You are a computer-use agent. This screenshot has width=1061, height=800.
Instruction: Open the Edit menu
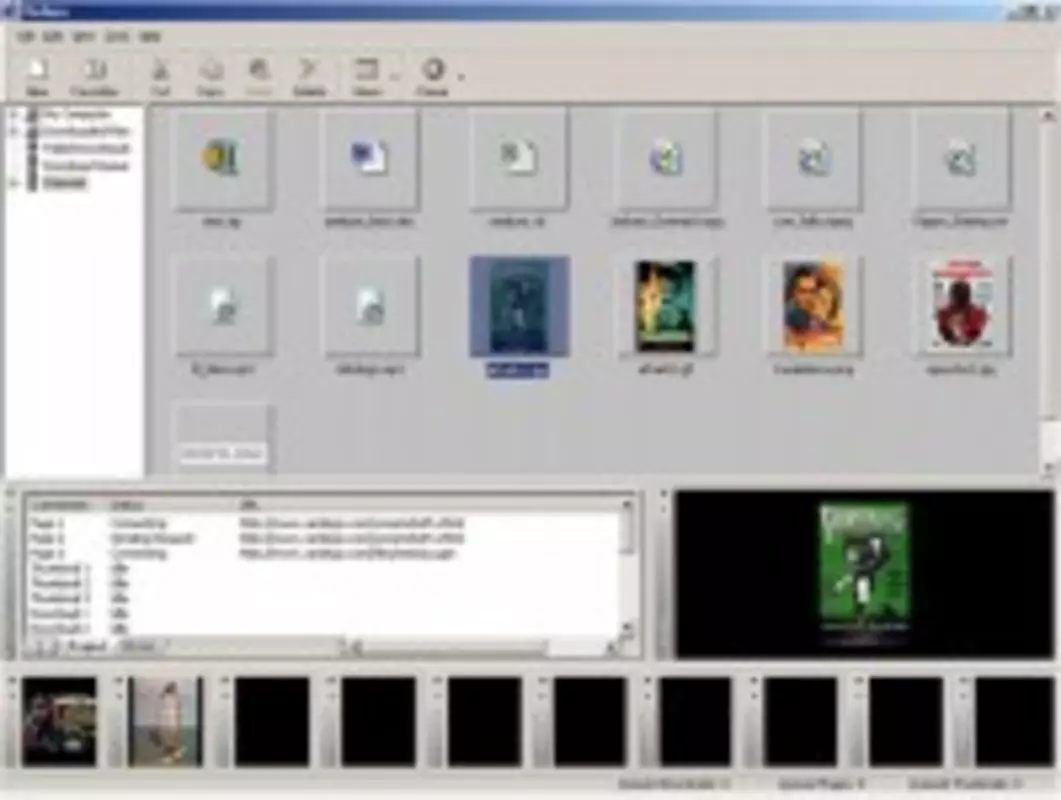[x=53, y=37]
